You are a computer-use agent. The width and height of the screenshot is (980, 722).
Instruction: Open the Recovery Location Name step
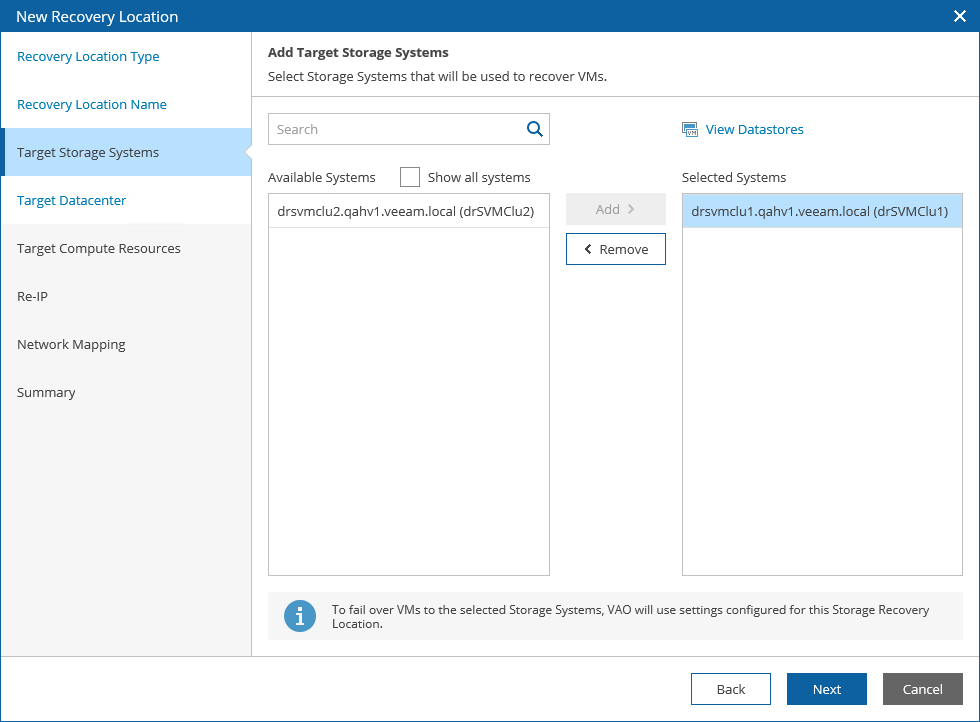tap(92, 105)
